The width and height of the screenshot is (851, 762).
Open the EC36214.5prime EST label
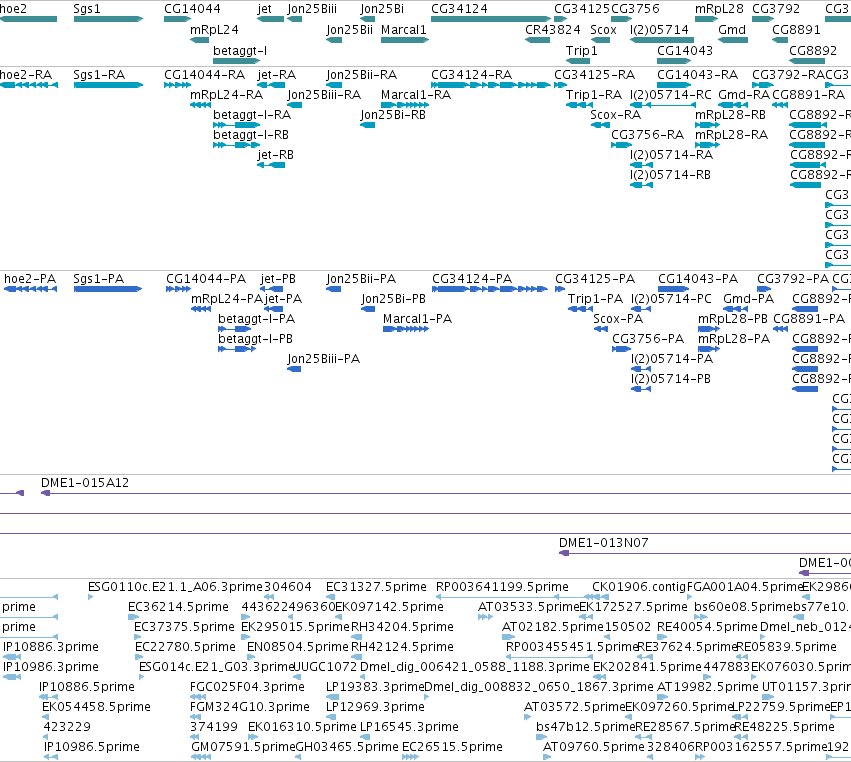click(179, 607)
